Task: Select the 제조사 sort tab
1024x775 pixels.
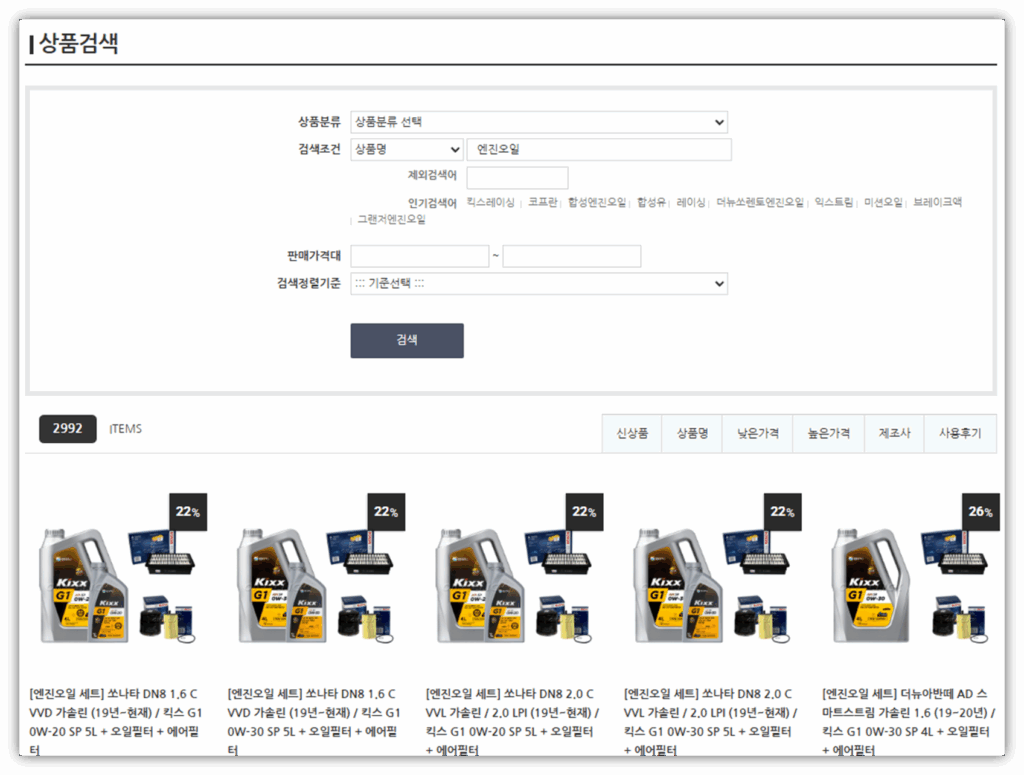Action: point(894,434)
